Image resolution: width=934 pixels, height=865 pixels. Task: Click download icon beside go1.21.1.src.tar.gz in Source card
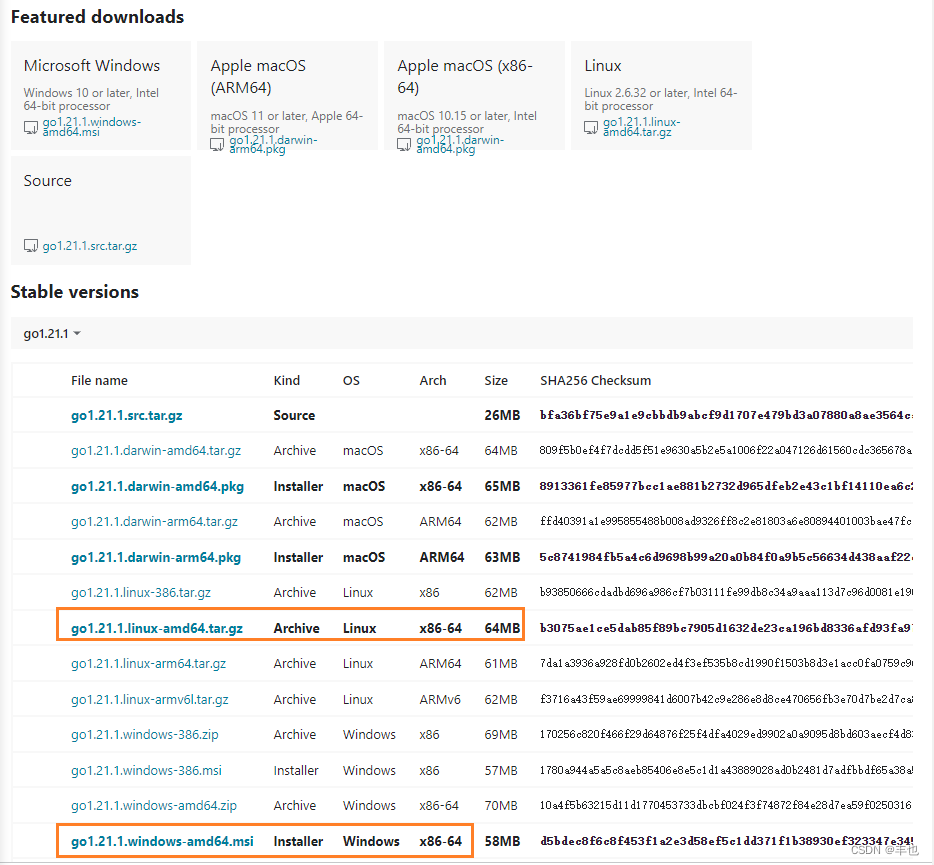click(30, 245)
